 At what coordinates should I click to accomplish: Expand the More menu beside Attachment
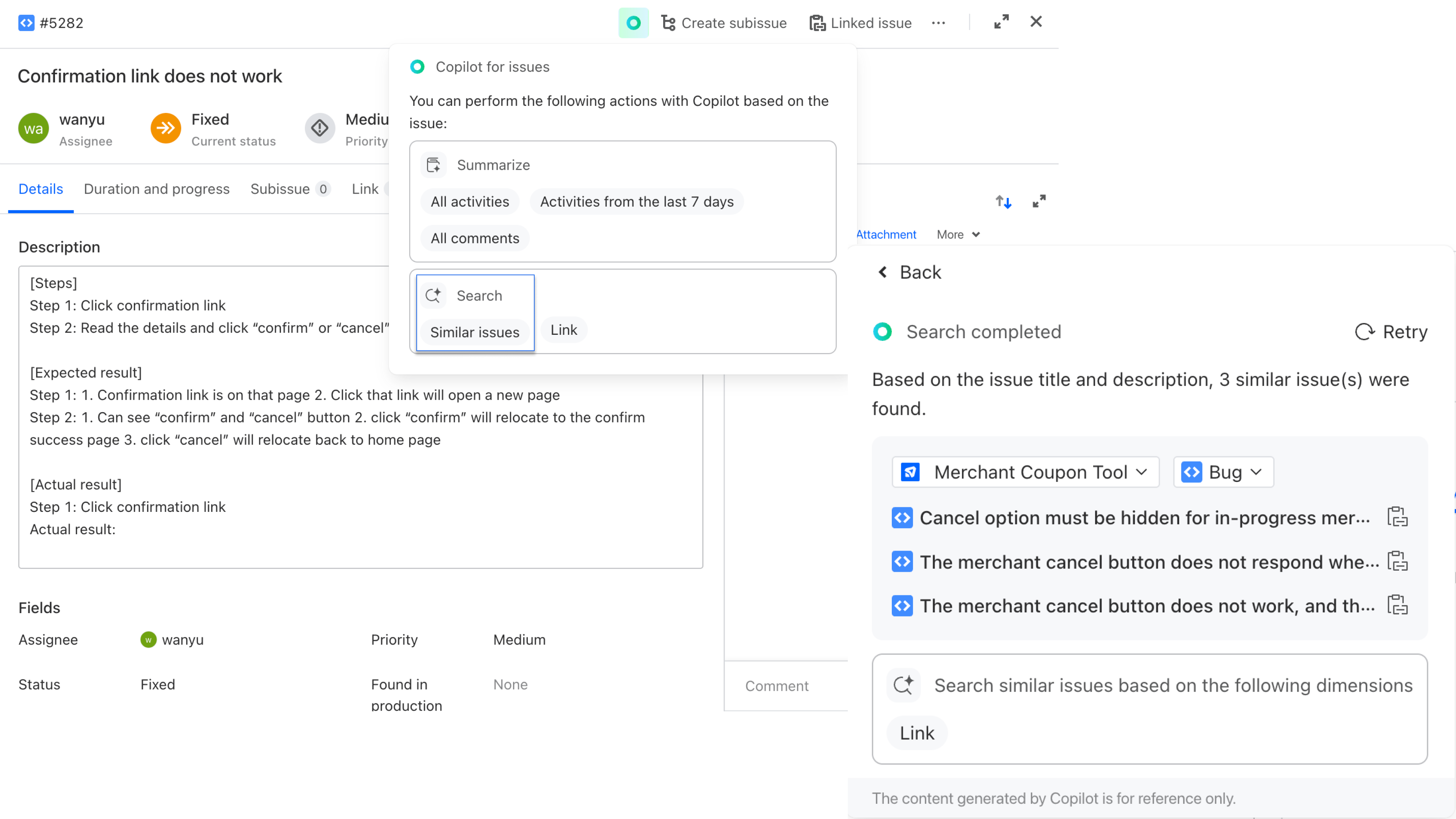pos(956,234)
